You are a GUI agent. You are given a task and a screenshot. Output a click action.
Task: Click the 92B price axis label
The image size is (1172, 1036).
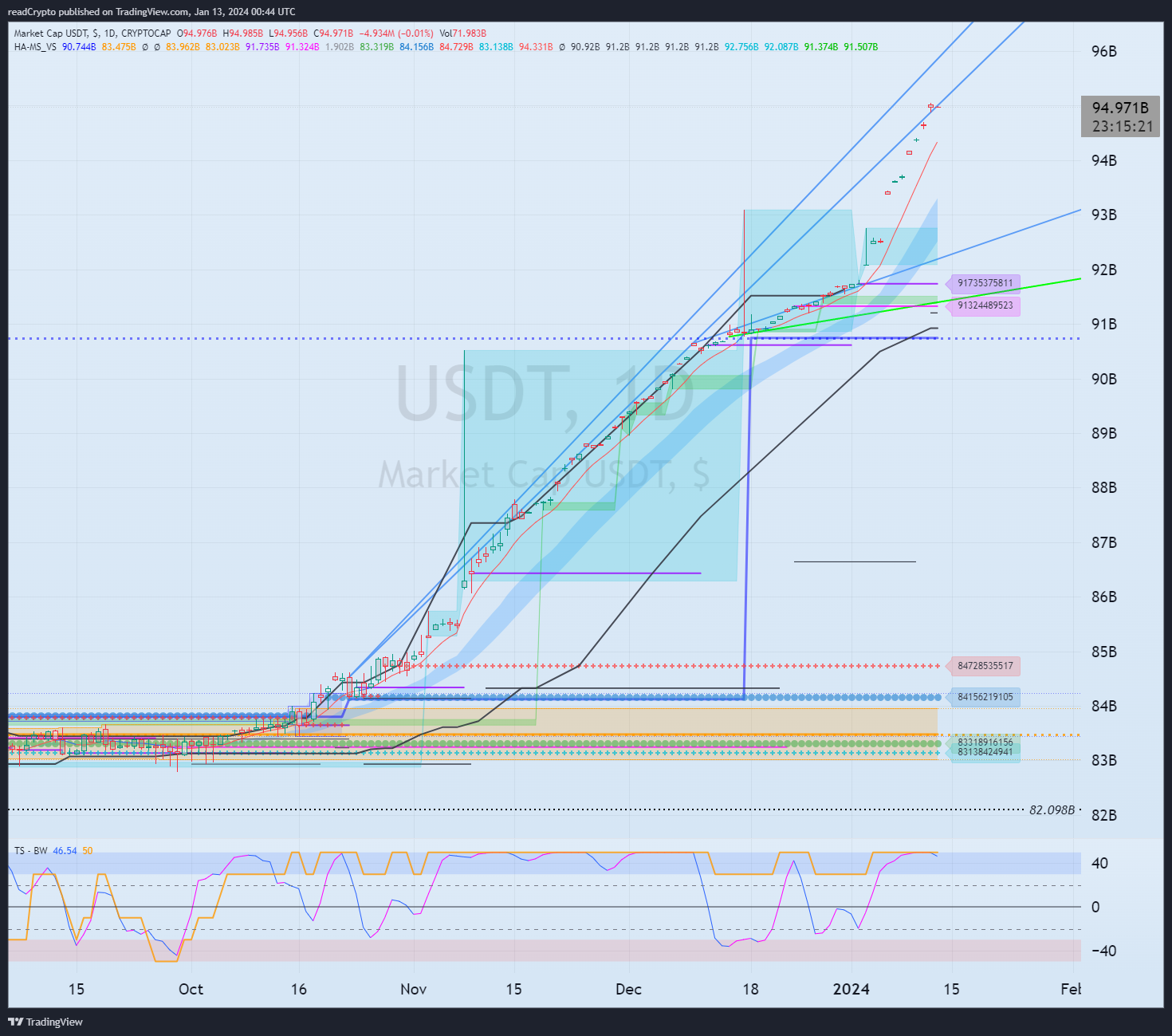click(1103, 270)
